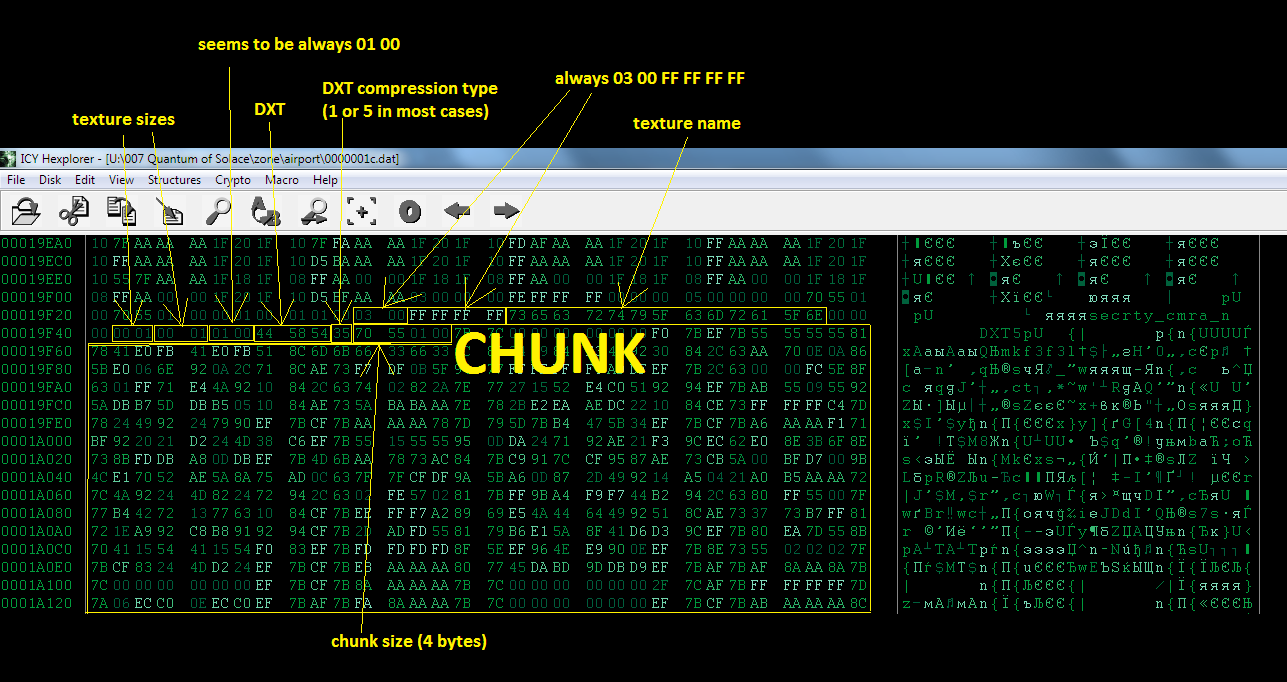1287x682 pixels.
Task: Open Find with the magnifier icon
Action: (x=218, y=211)
